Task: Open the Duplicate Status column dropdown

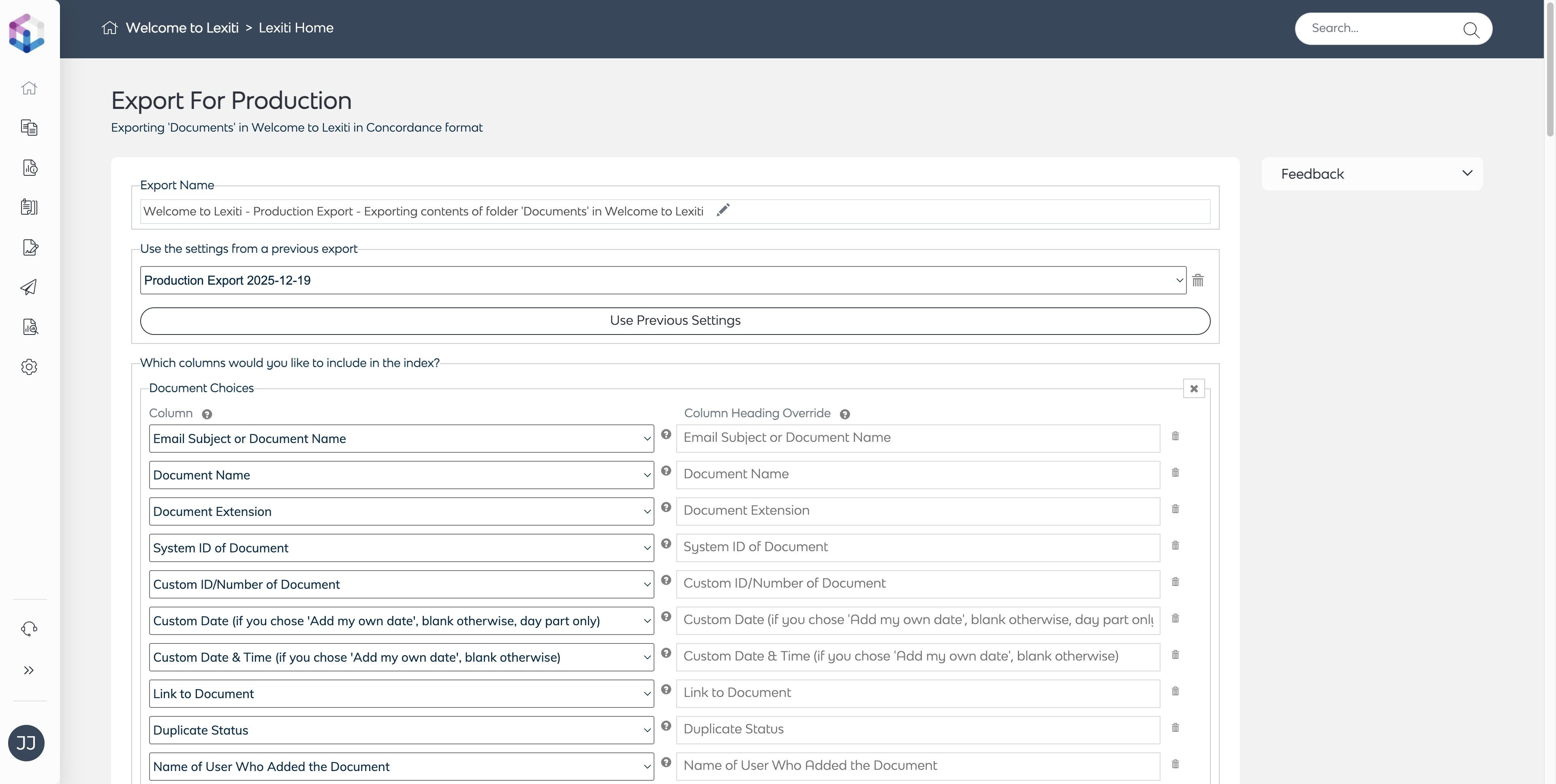Action: click(401, 730)
